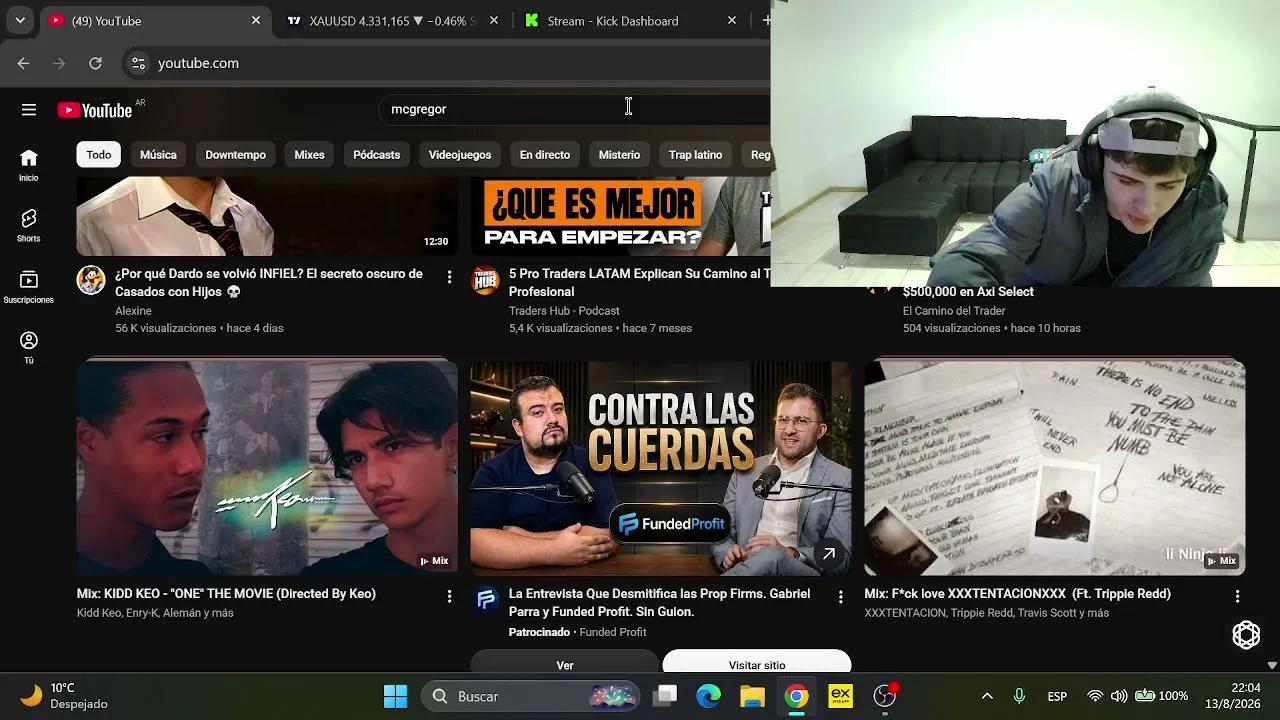This screenshot has height=720, width=1280.
Task: Filter the feed by Videojuegos
Action: (460, 155)
